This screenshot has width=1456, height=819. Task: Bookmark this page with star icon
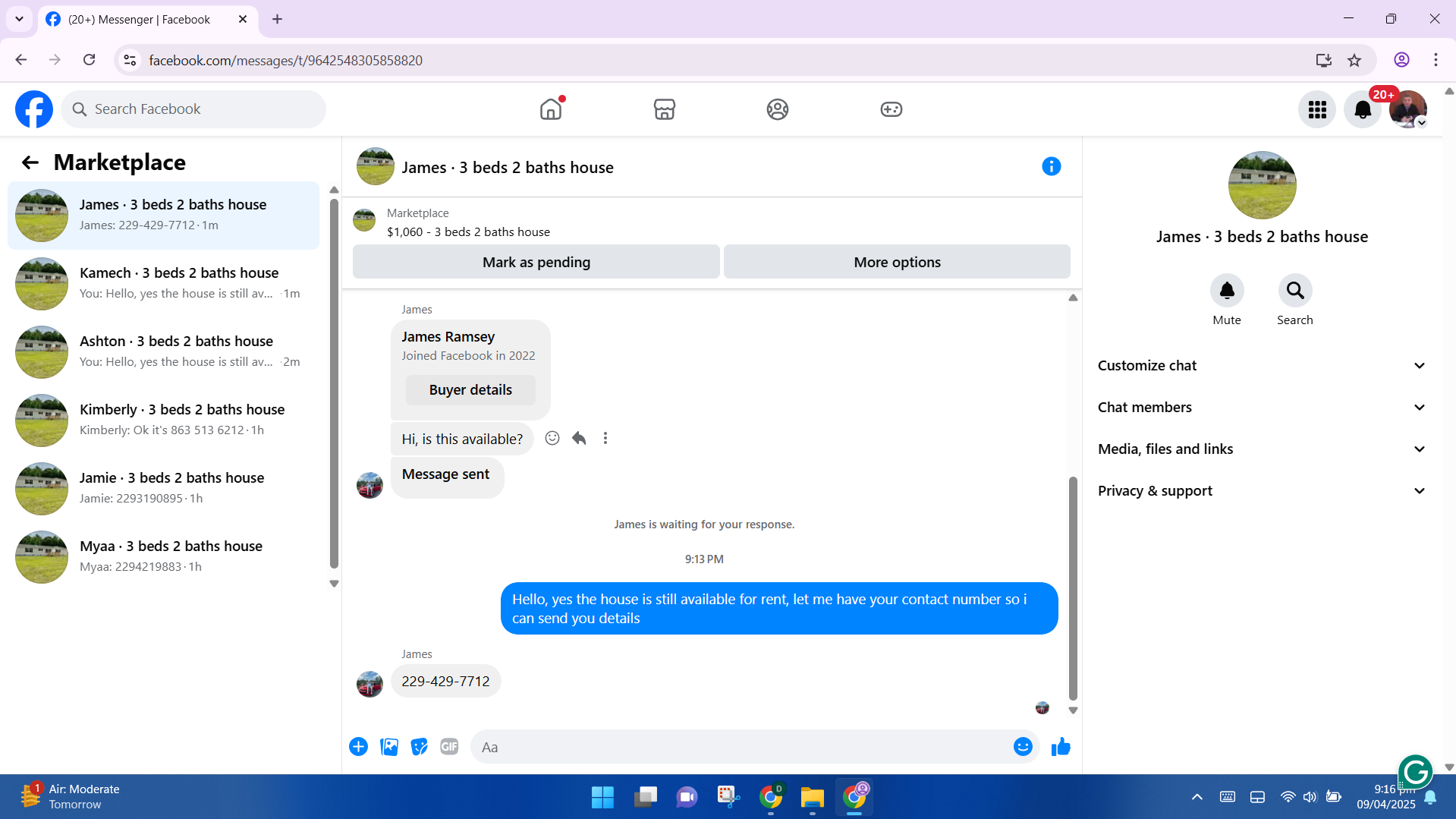click(x=1354, y=61)
